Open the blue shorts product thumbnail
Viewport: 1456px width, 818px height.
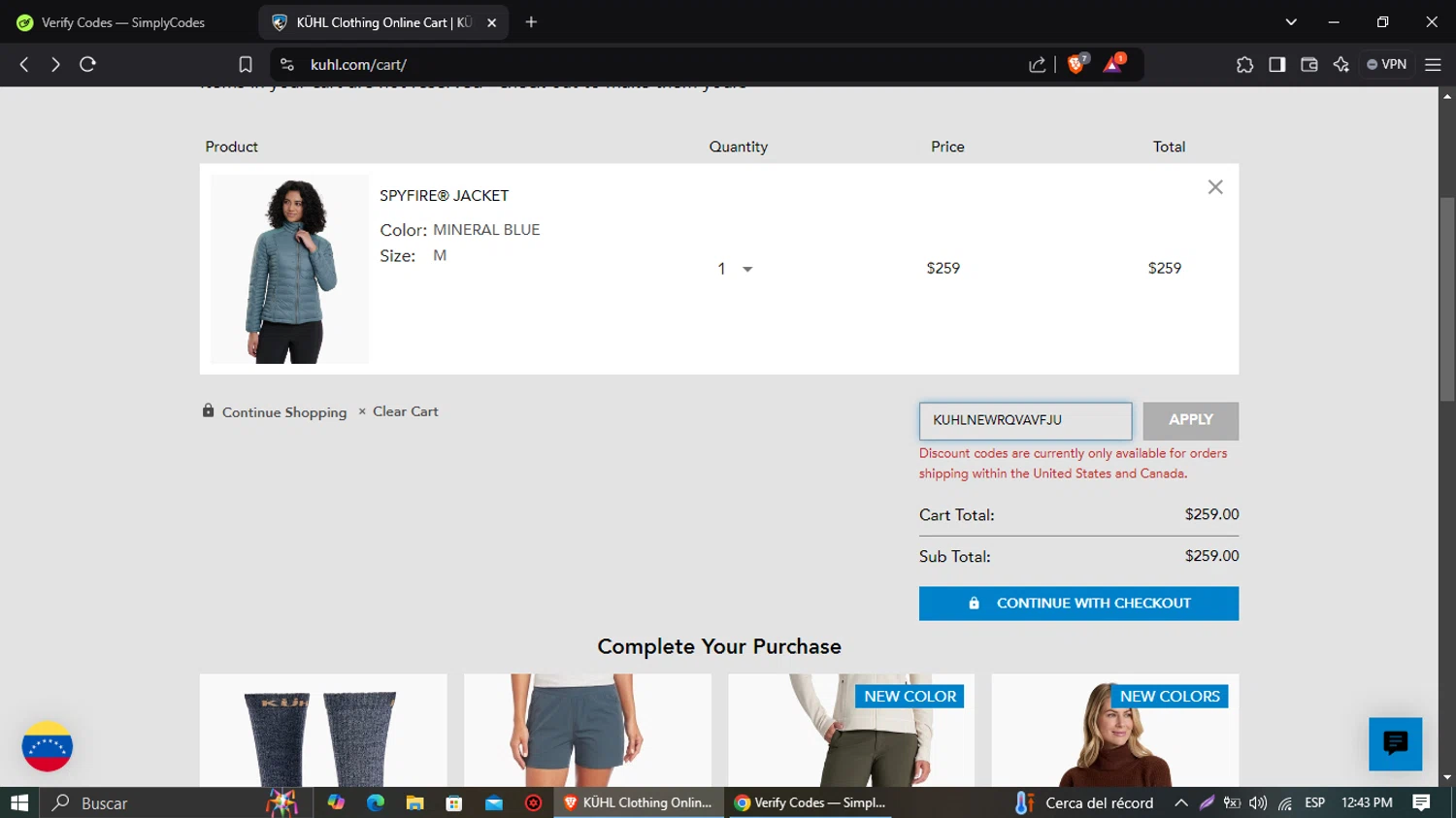pos(587,730)
